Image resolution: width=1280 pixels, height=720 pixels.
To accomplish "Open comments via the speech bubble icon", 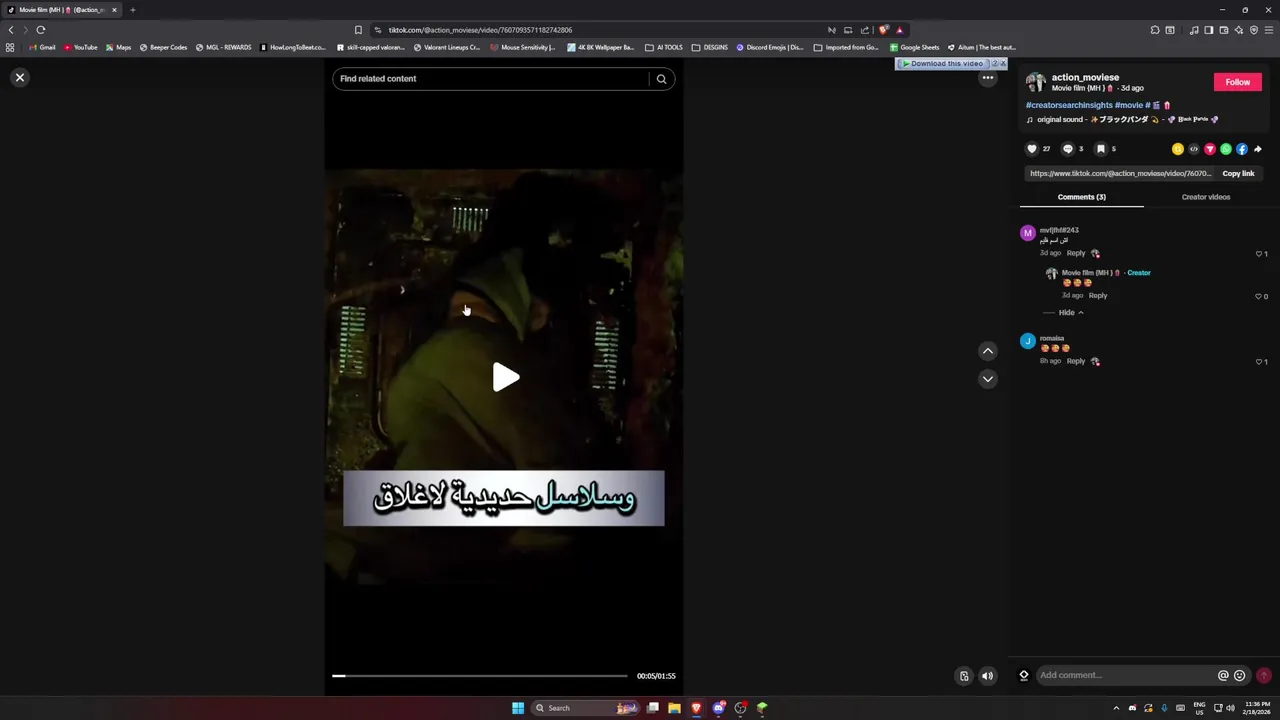I will click(x=1067, y=149).
